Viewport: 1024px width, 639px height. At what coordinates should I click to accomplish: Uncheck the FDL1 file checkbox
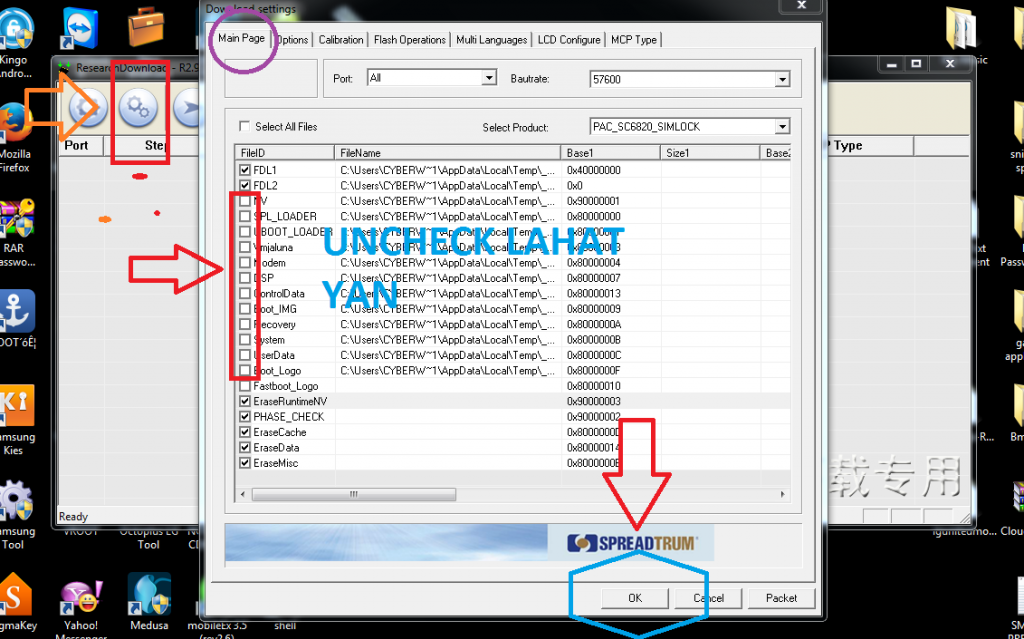pos(245,170)
